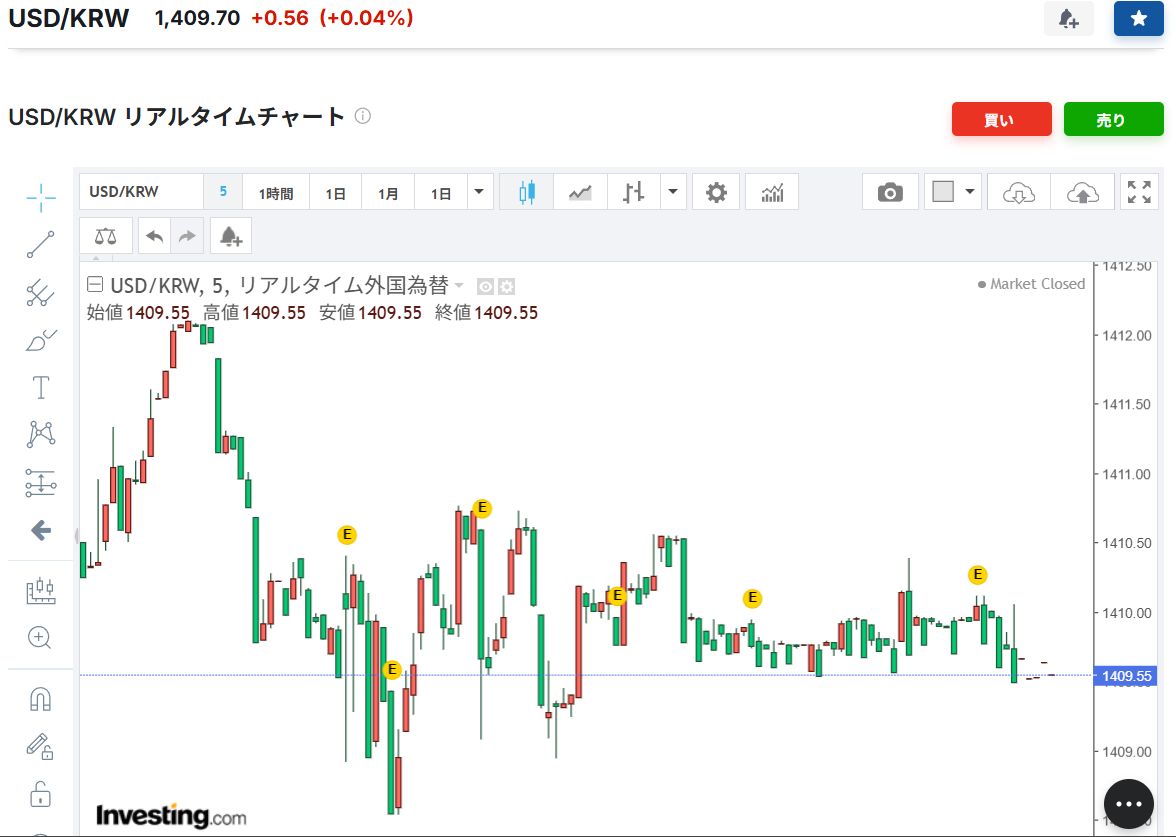
Task: Select the trend line drawing tool
Action: [41, 244]
